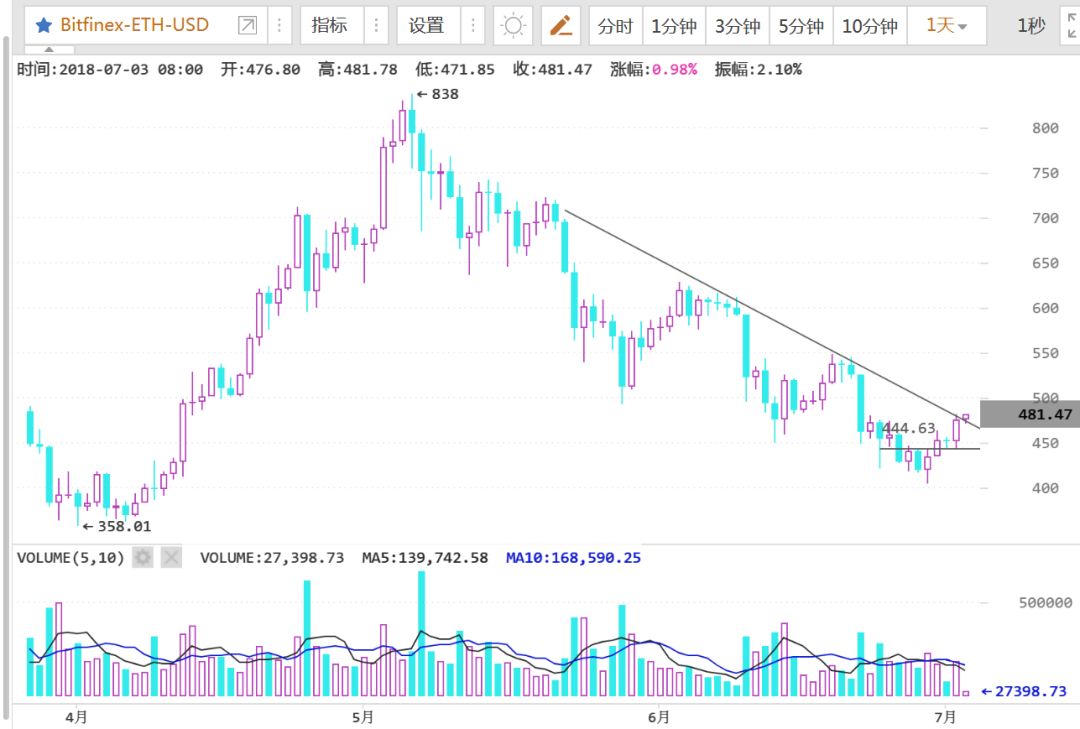The width and height of the screenshot is (1080, 729).
Task: Click the blue favorite star icon
Action: tap(43, 25)
